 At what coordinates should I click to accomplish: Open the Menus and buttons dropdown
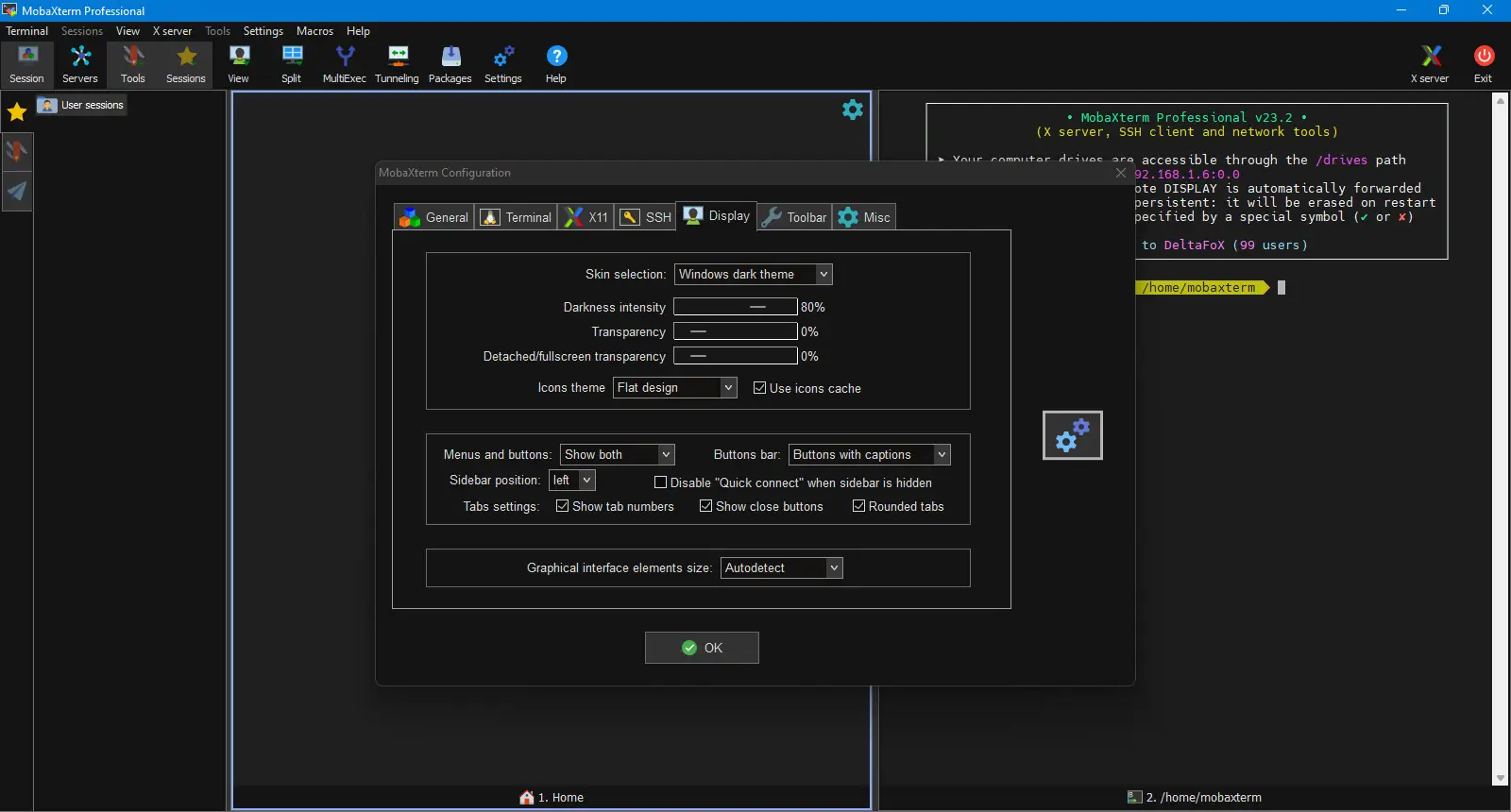tap(618, 455)
